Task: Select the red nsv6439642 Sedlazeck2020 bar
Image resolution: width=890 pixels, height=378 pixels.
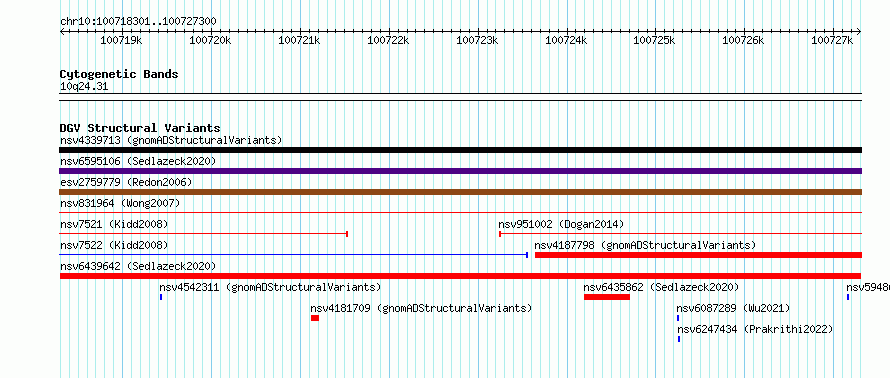Action: click(460, 276)
